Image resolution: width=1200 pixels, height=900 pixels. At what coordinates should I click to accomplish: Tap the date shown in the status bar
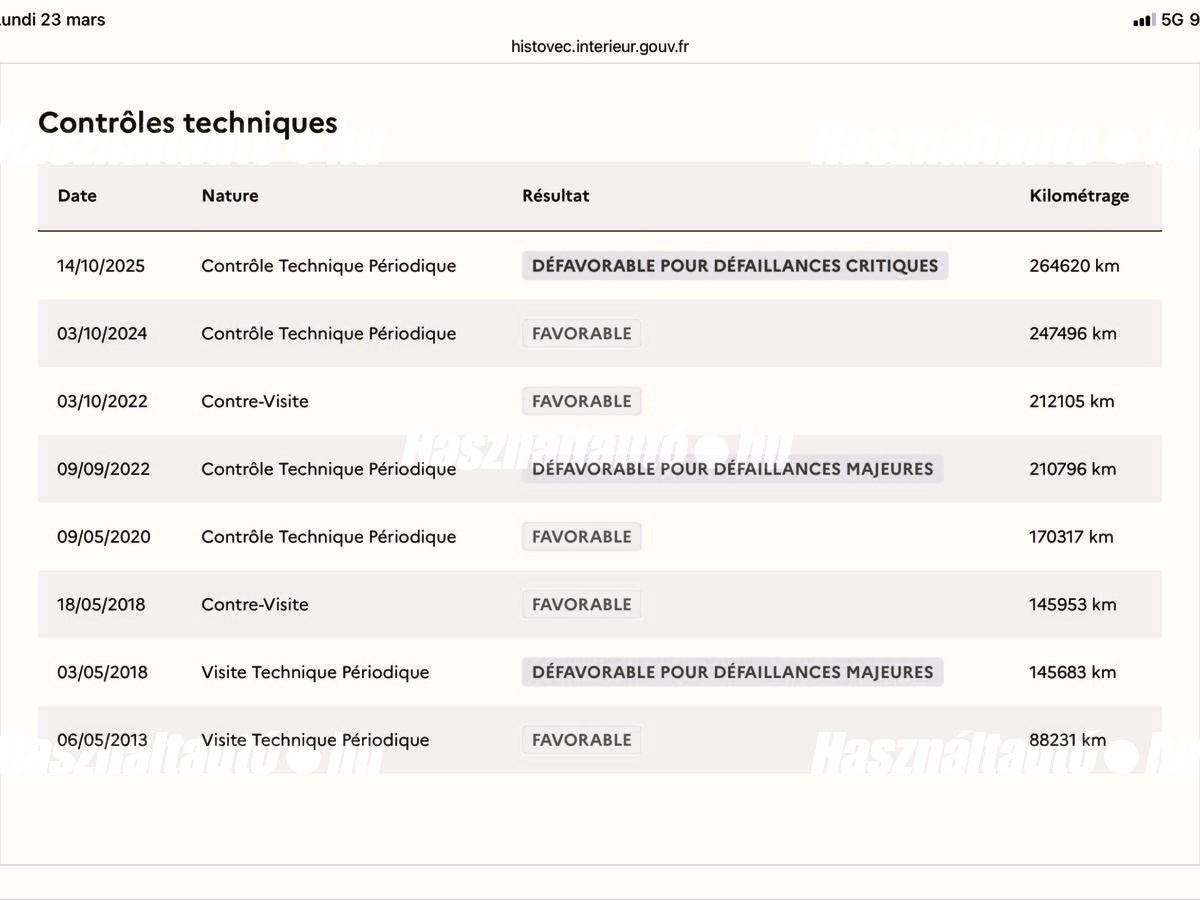(x=52, y=20)
